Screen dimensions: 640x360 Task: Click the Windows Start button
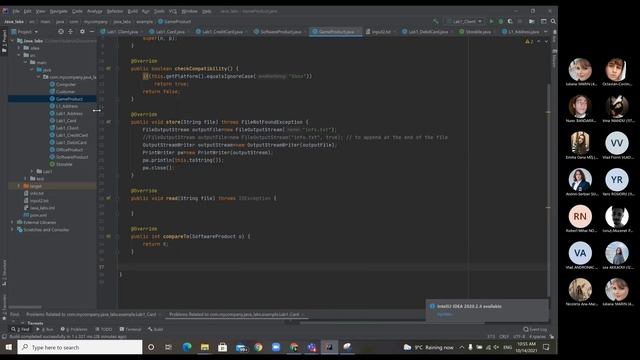8,347
